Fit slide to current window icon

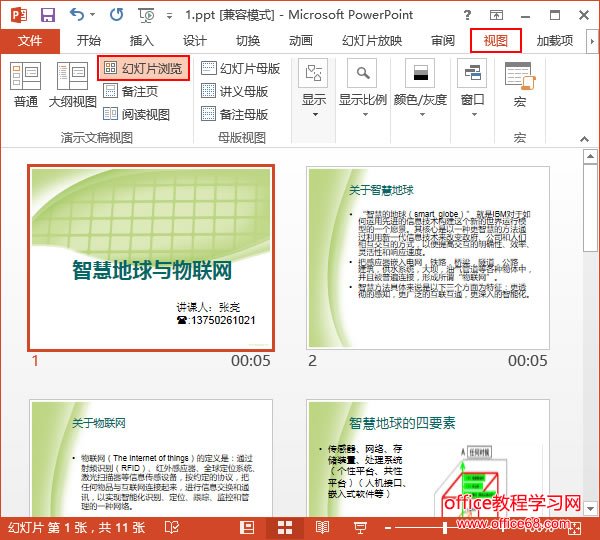(x=575, y=529)
